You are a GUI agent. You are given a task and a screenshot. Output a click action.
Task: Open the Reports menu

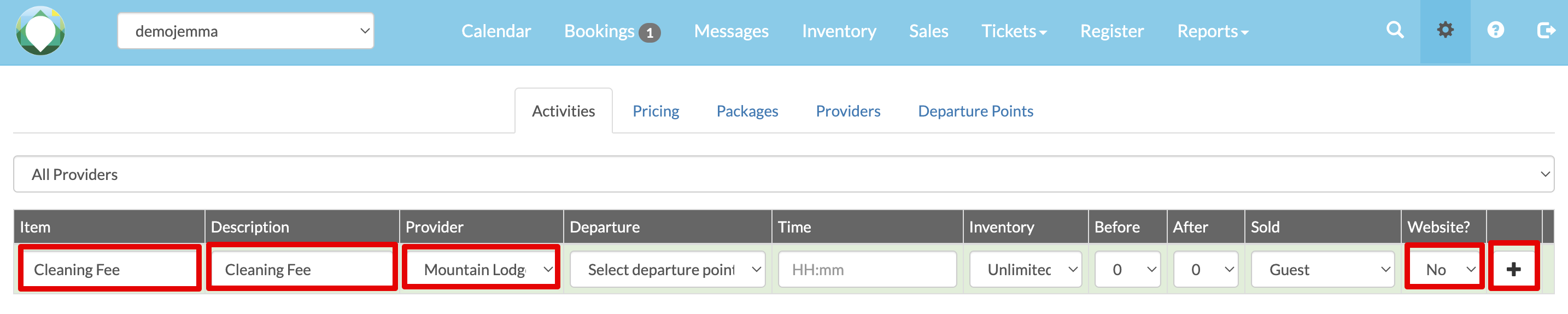tap(1212, 31)
